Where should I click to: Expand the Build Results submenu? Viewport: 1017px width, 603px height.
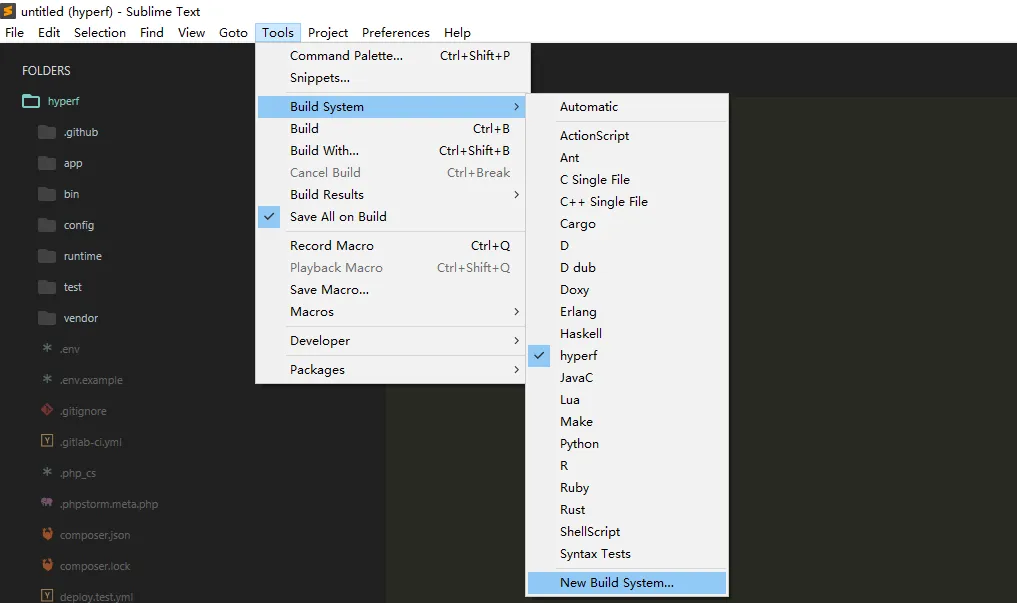(x=391, y=195)
